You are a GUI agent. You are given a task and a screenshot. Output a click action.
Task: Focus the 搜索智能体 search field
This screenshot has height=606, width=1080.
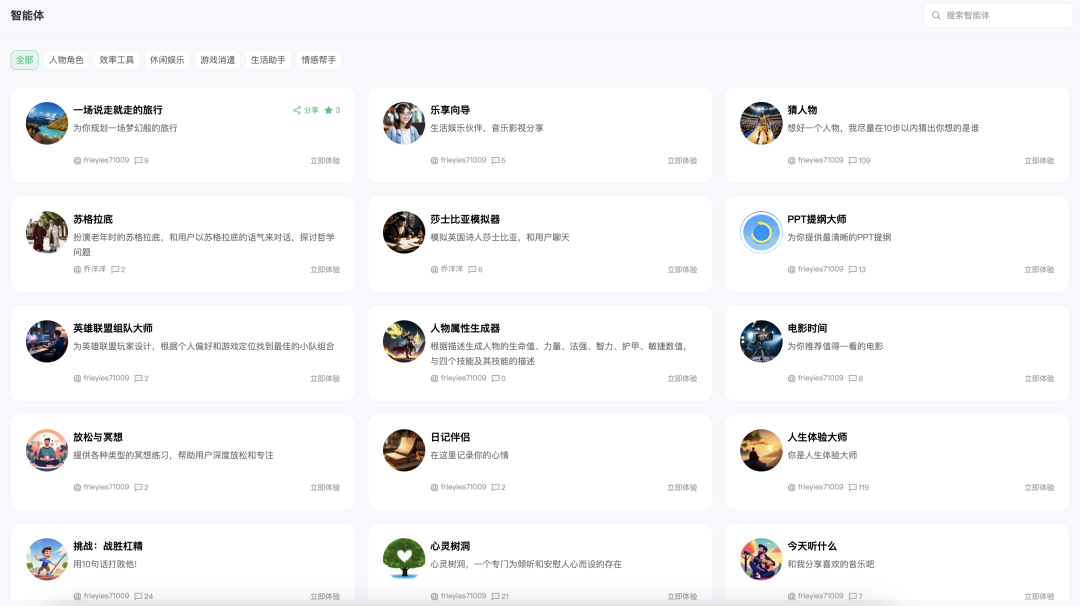click(x=998, y=15)
